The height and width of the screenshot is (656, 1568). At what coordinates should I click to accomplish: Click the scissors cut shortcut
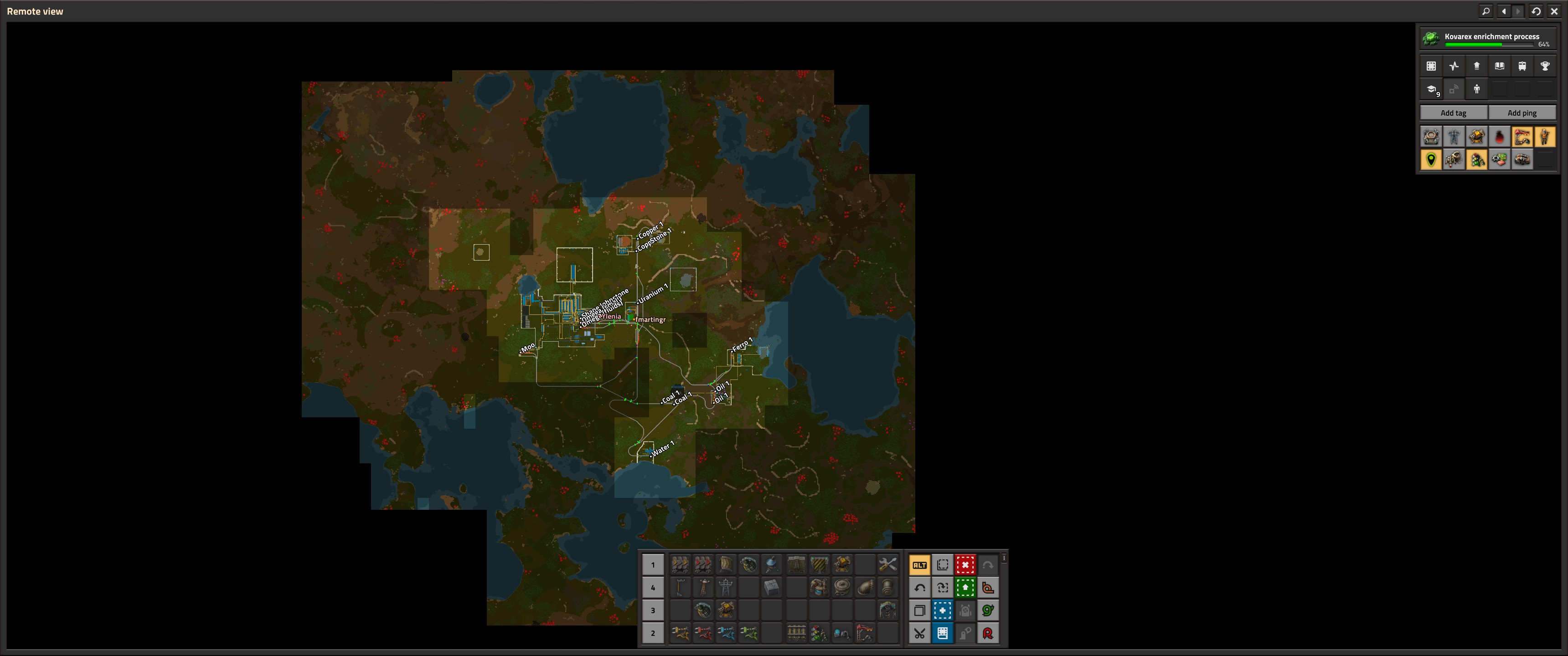[920, 634]
